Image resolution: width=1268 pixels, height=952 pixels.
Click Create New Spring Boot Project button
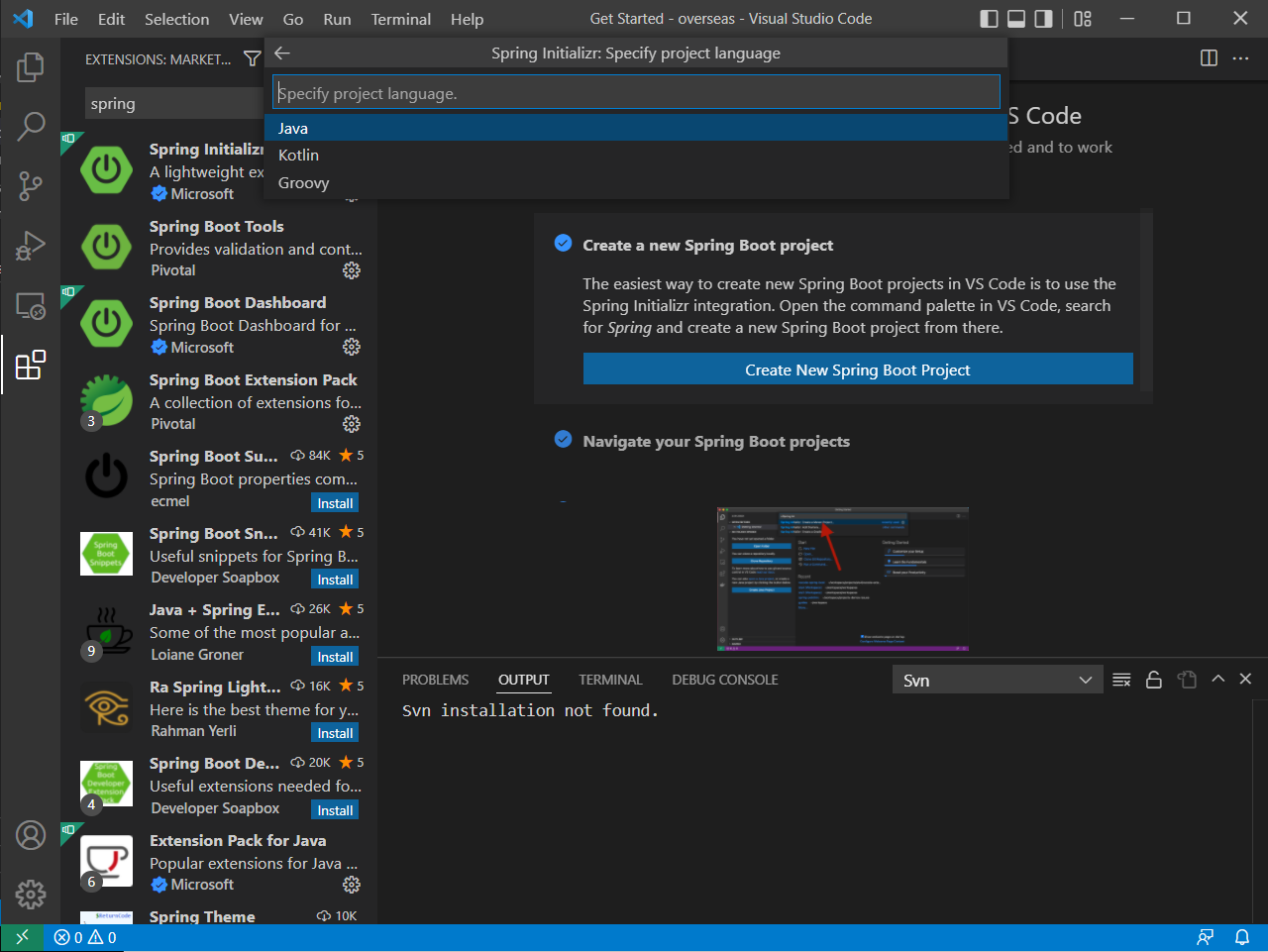858,370
